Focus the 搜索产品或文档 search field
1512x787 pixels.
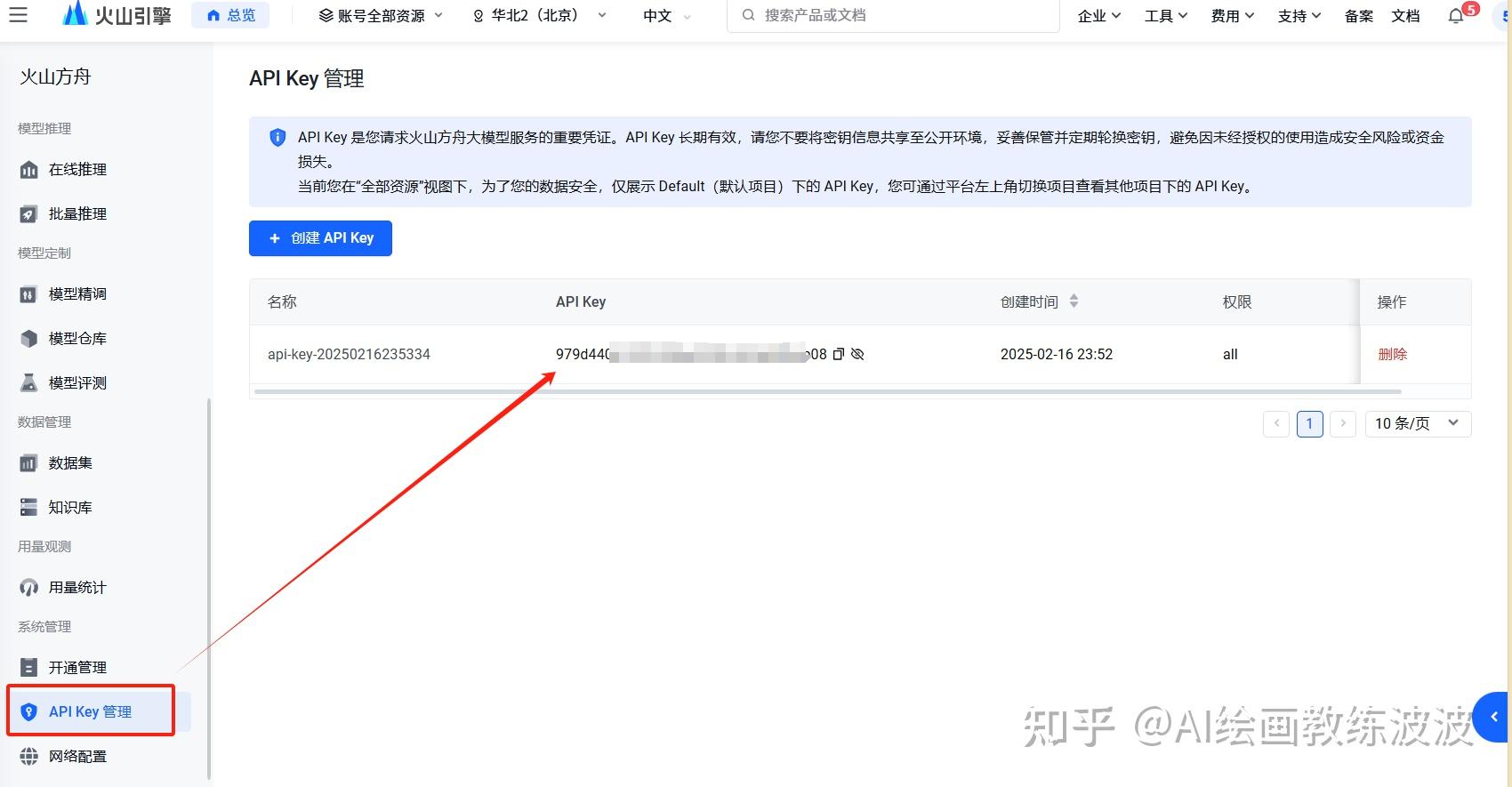click(x=893, y=15)
